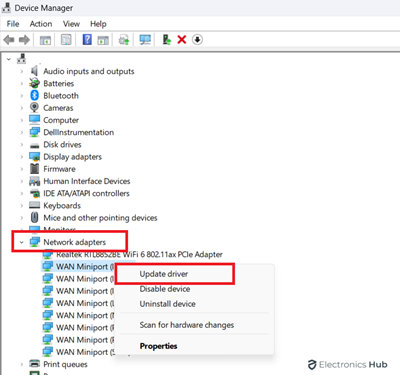Open the Action menu
Image resolution: width=400 pixels, height=375 pixels.
tap(41, 24)
